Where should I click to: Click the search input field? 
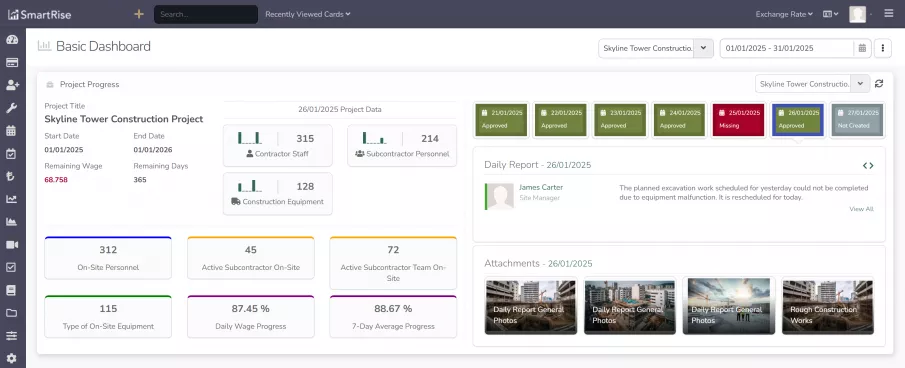tap(206, 14)
